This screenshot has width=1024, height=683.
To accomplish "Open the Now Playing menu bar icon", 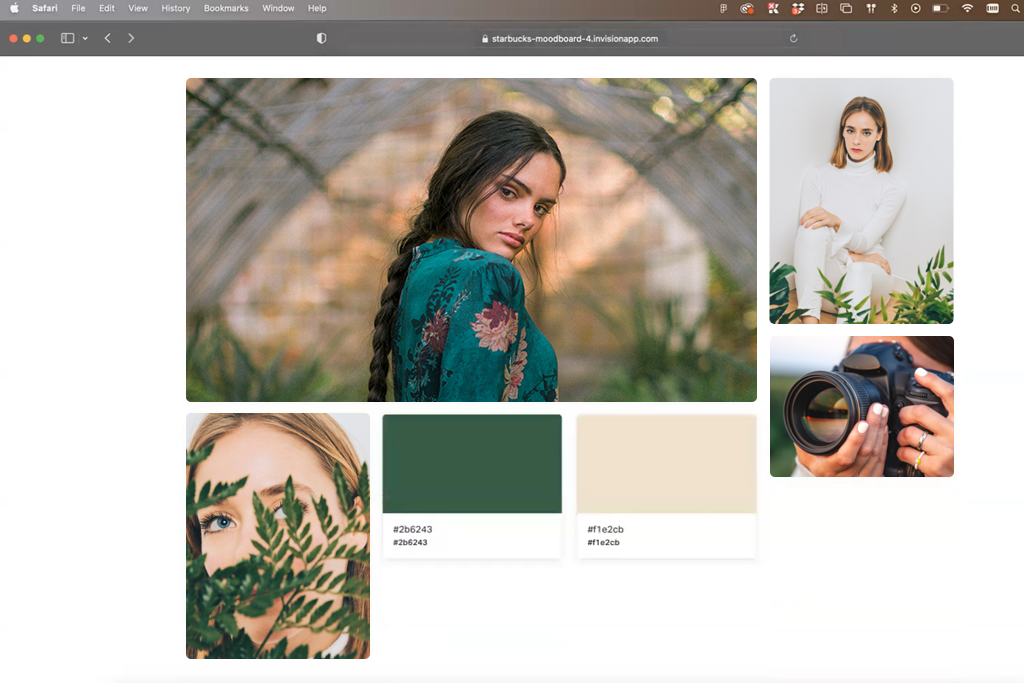I will [916, 8].
